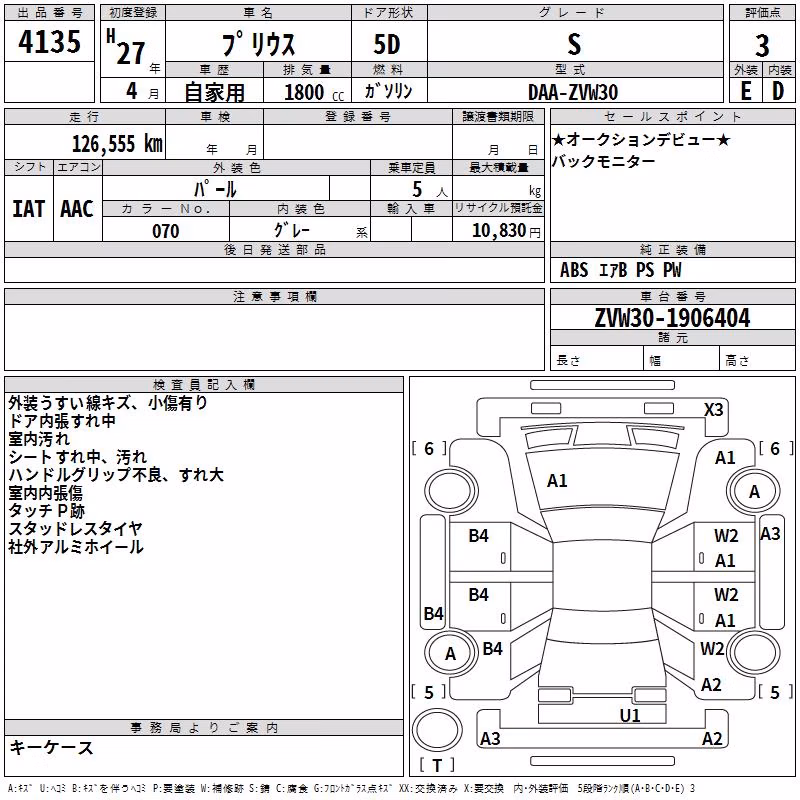
Task: Click X3 mark on car diagram
Action: pos(713,409)
